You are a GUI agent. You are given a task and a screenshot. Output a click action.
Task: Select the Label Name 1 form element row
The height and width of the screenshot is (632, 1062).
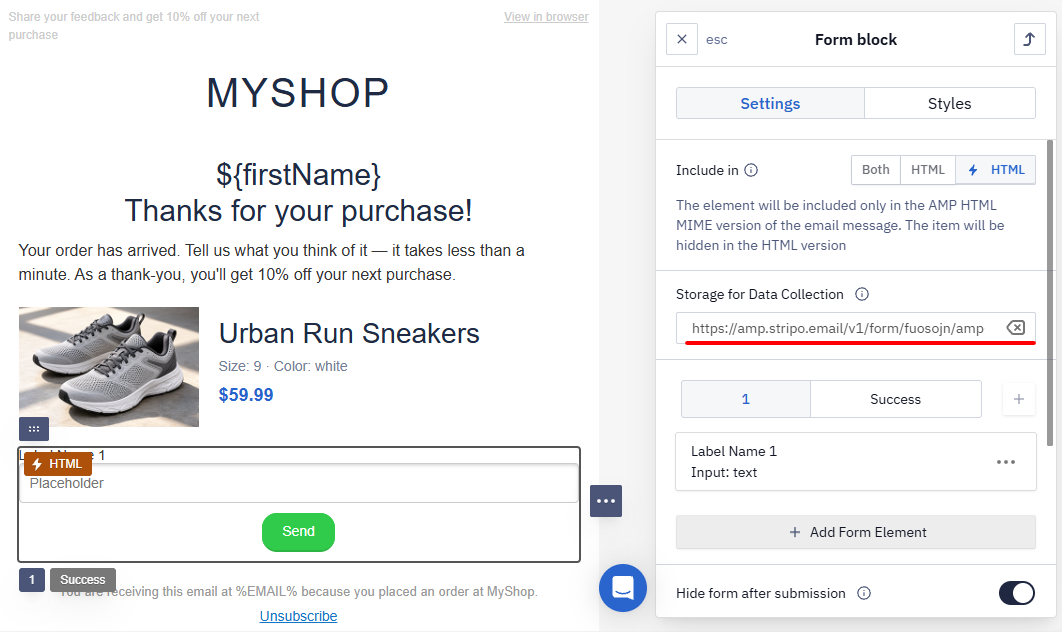tap(855, 461)
